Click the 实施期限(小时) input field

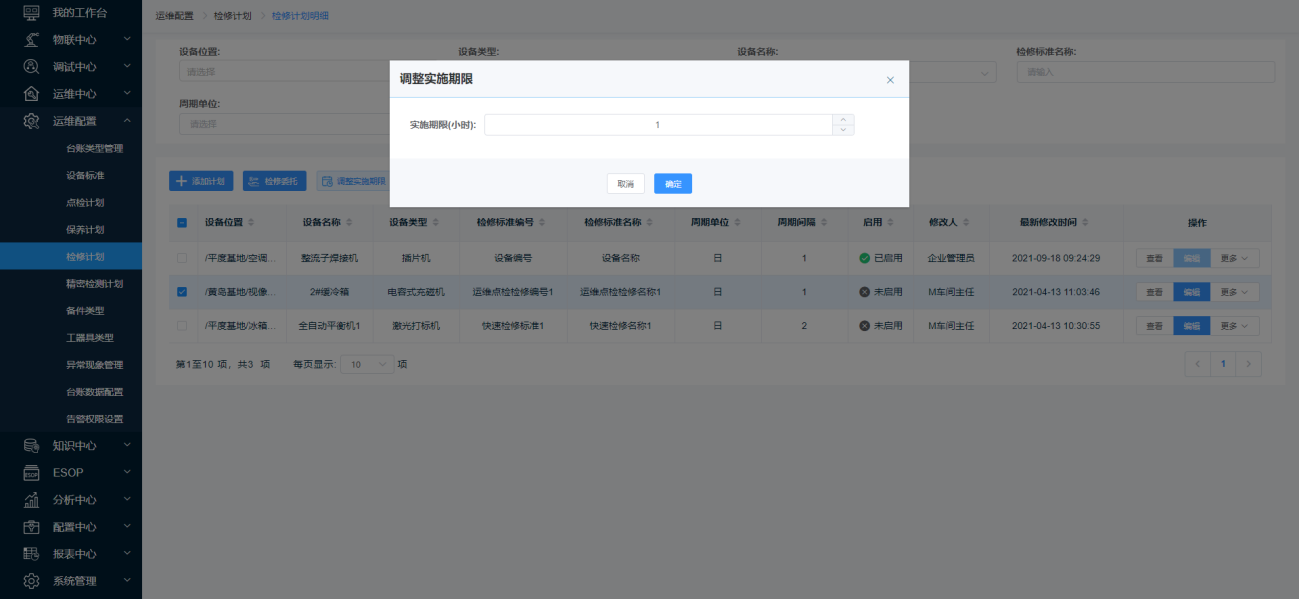[658, 125]
